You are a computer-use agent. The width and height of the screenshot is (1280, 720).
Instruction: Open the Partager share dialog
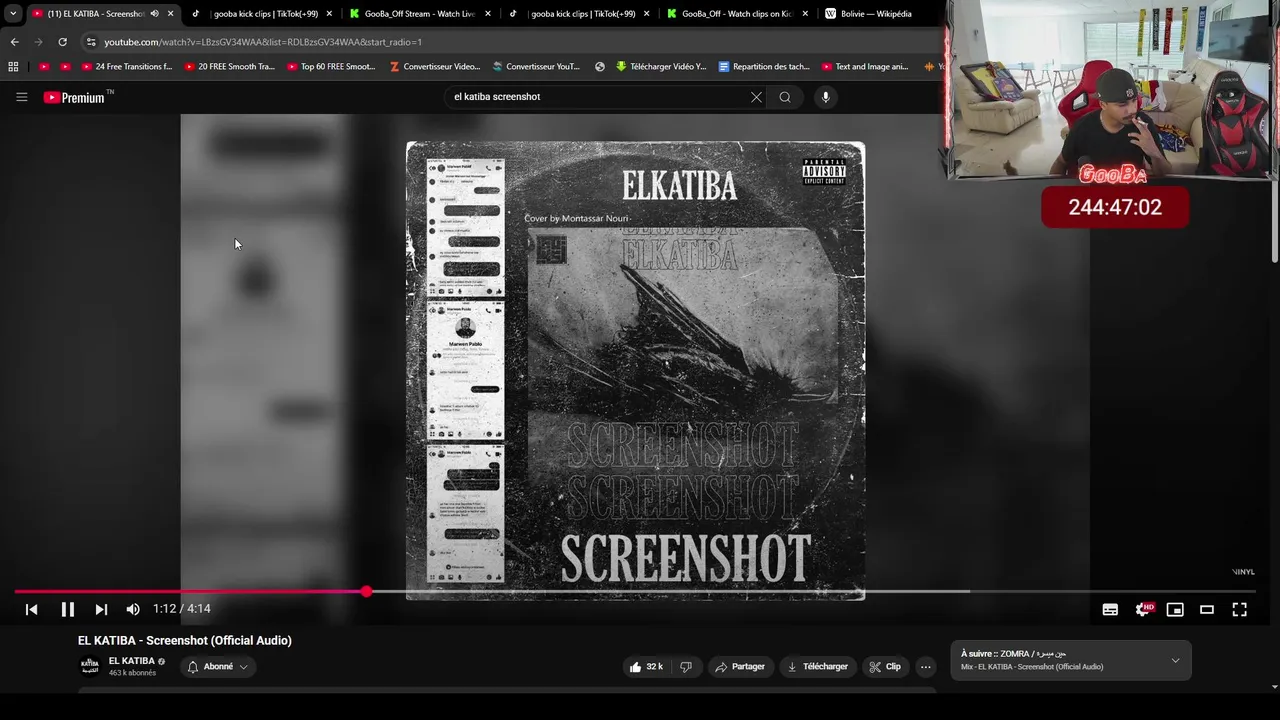(740, 667)
